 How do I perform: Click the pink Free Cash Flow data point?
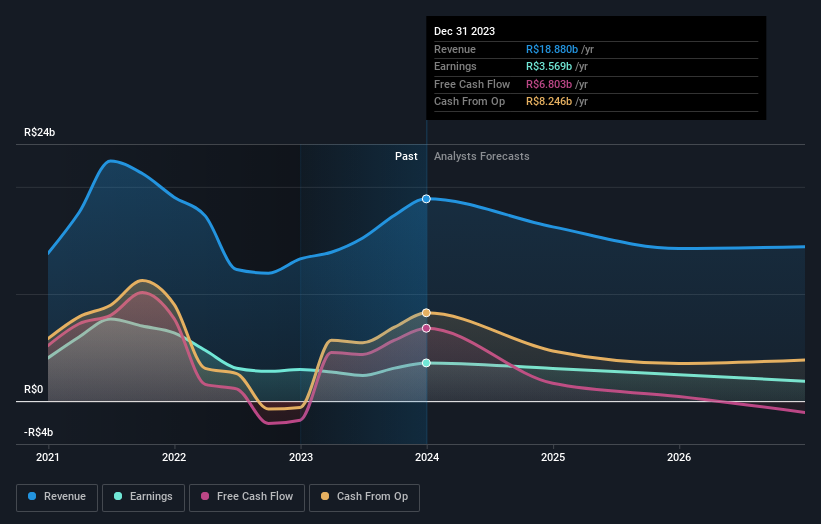426,328
